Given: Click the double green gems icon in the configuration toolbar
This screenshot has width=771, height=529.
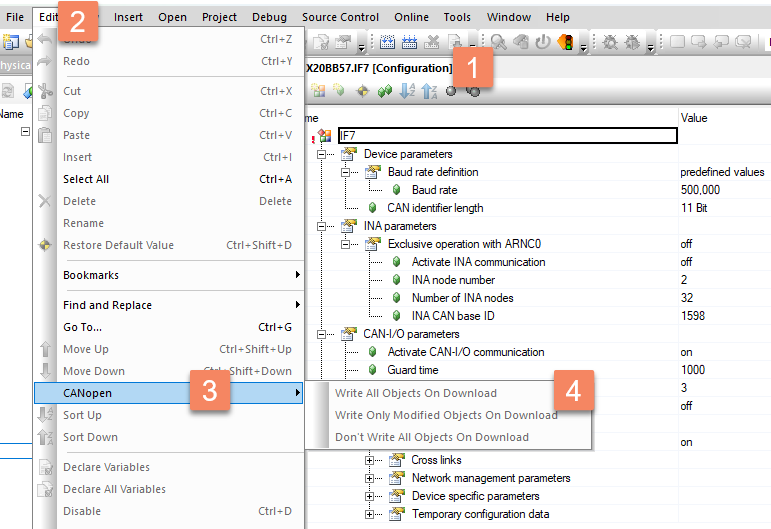Looking at the screenshot, I should click(x=385, y=90).
